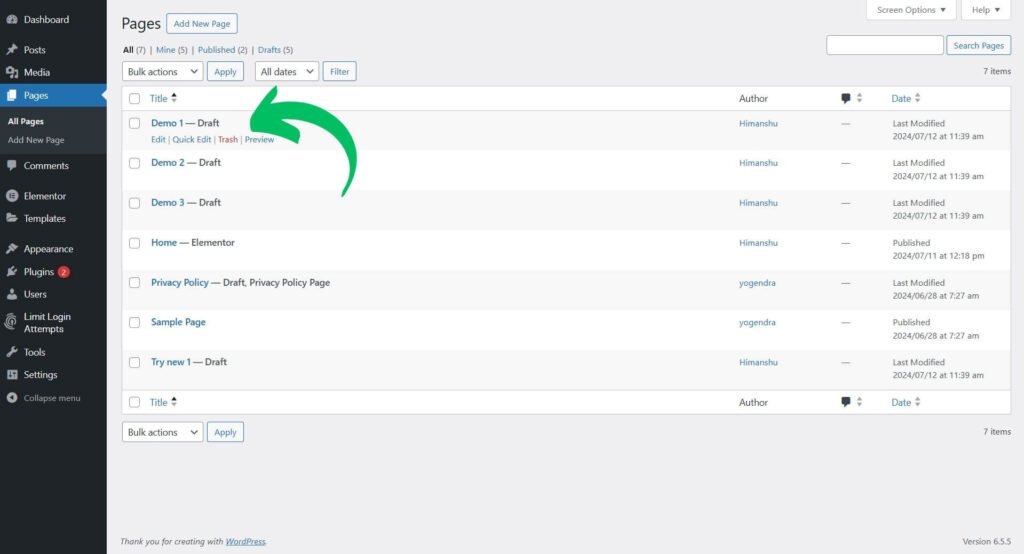Sort comments column using footer sort arrows

tap(859, 402)
